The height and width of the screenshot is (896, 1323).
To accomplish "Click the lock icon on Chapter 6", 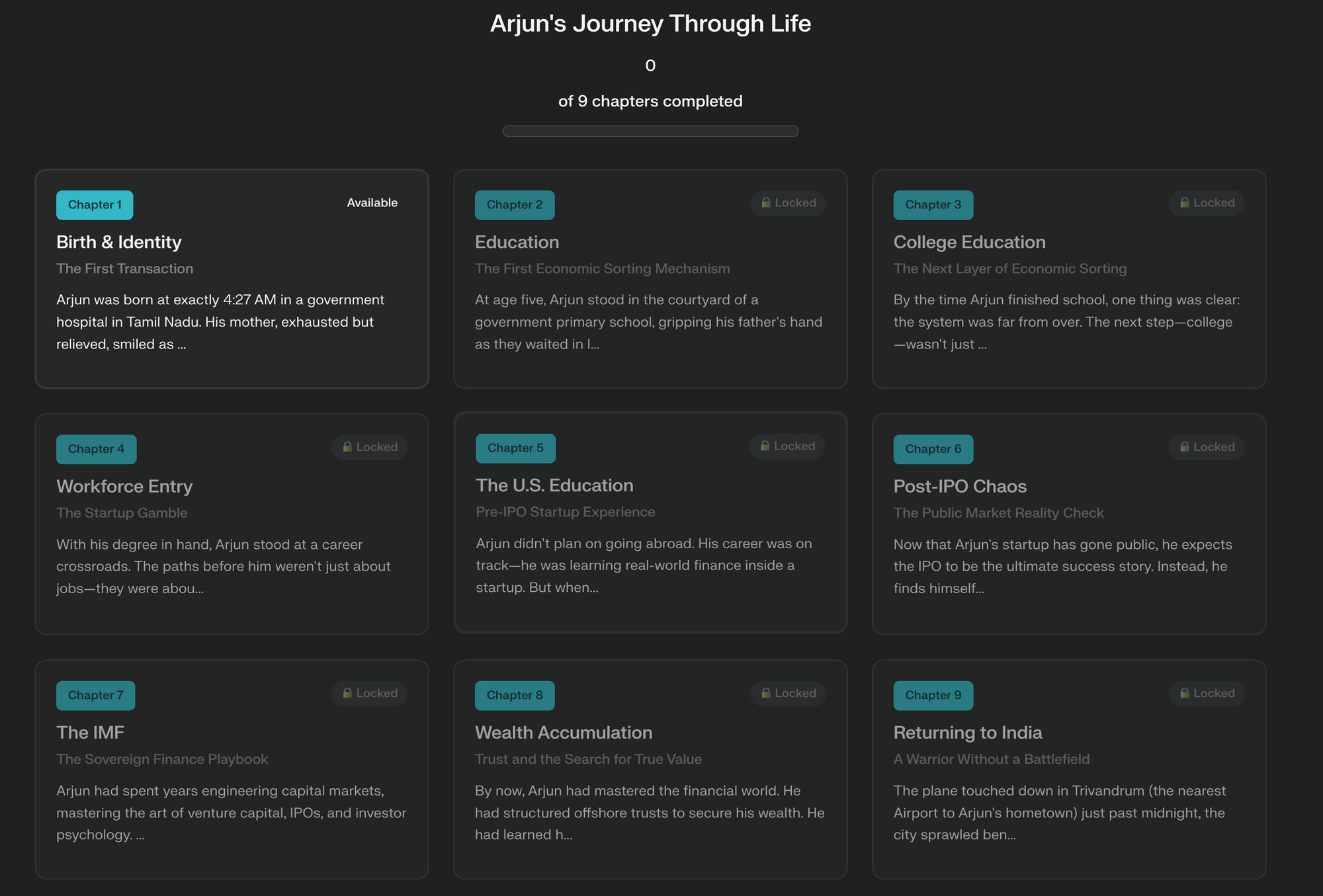I will tap(1185, 447).
